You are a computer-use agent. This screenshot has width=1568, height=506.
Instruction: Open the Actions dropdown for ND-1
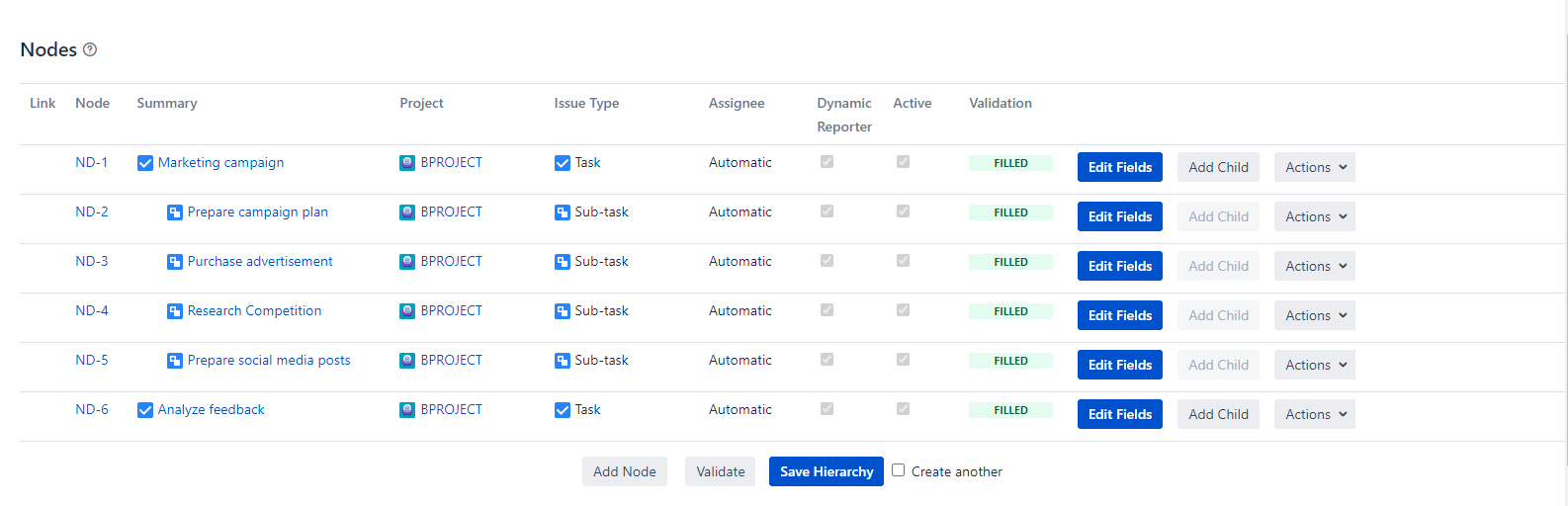click(x=1314, y=167)
